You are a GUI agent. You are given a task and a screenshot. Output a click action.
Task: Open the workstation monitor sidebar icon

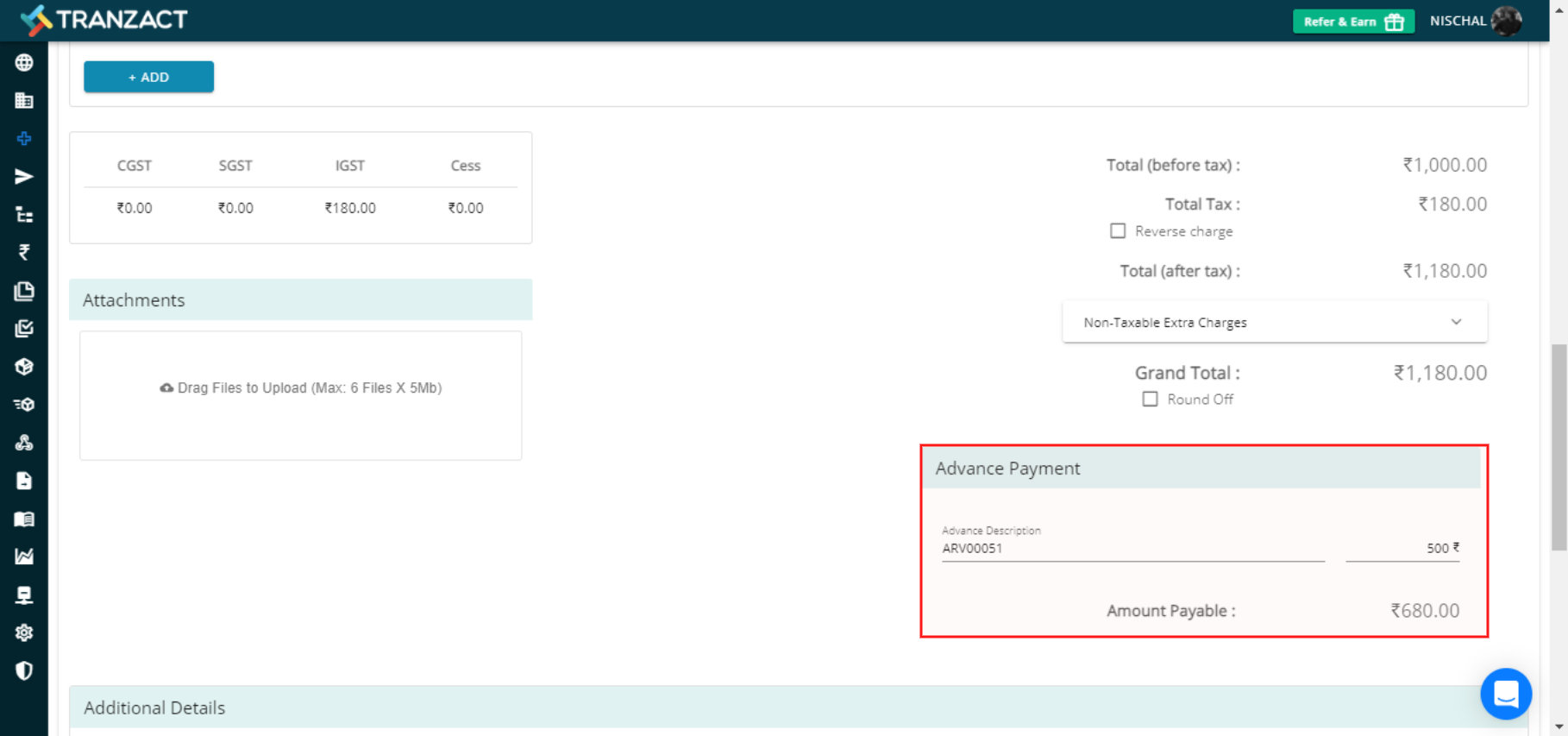[x=24, y=594]
